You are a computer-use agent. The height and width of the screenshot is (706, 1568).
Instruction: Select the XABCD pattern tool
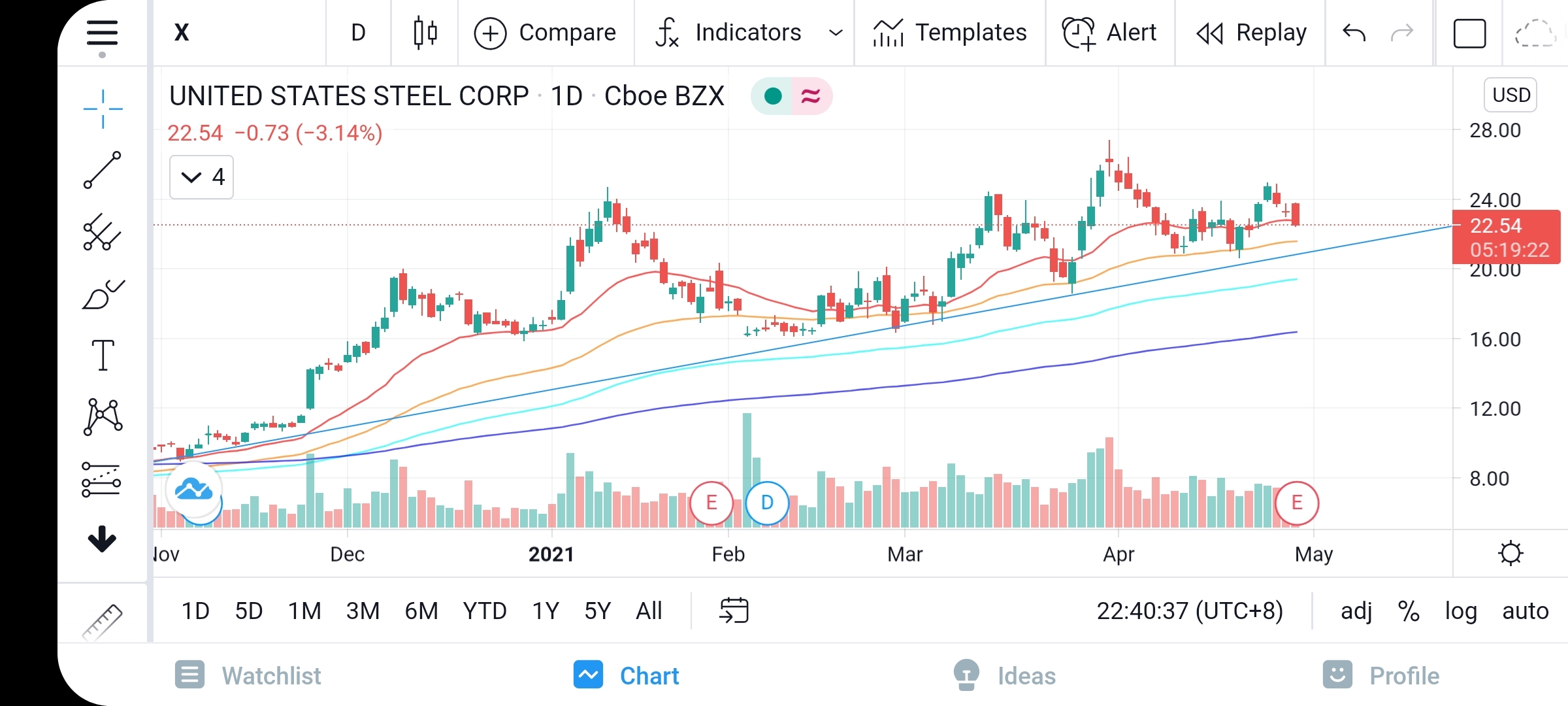[103, 417]
